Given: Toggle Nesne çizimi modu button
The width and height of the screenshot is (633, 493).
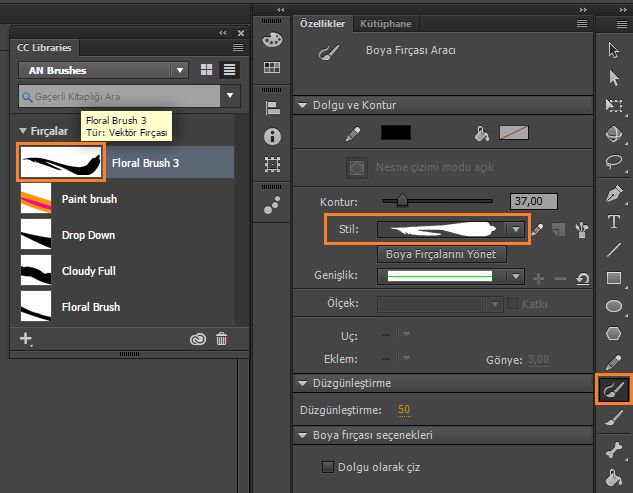Looking at the screenshot, I should click(x=357, y=168).
